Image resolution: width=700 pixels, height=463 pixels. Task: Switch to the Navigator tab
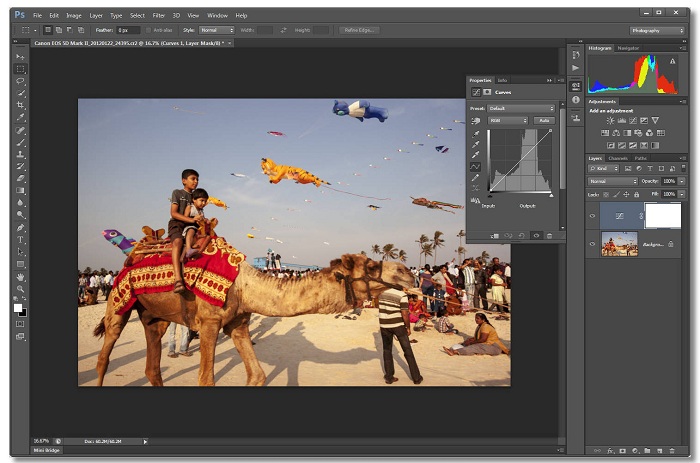point(628,48)
